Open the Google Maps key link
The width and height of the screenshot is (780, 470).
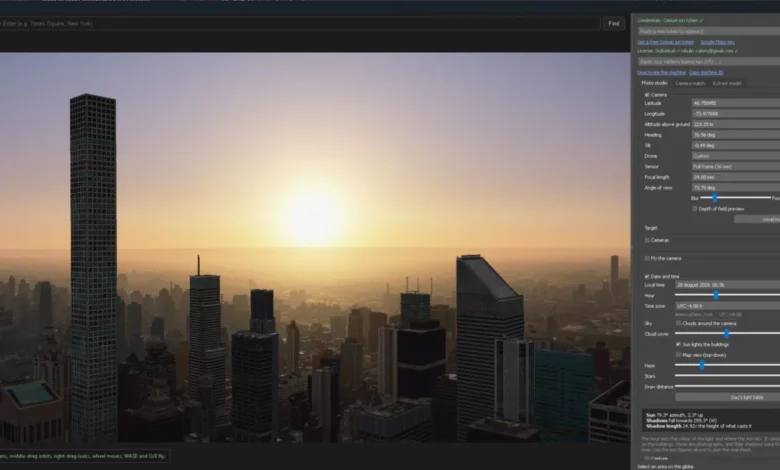717,42
